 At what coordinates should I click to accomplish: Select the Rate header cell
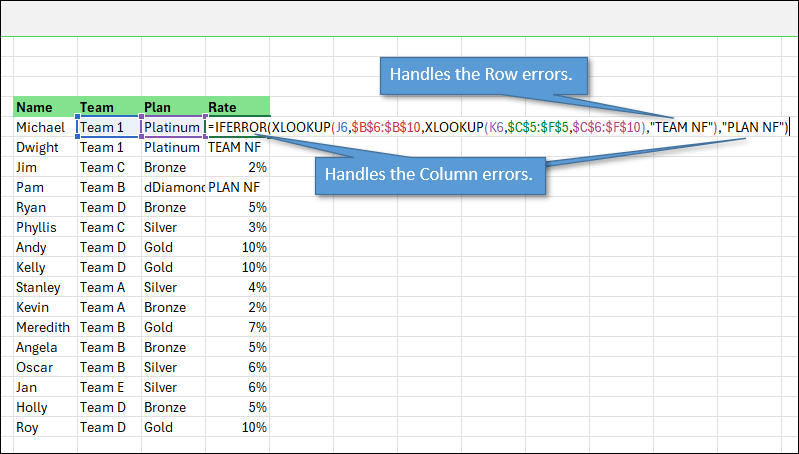point(237,107)
